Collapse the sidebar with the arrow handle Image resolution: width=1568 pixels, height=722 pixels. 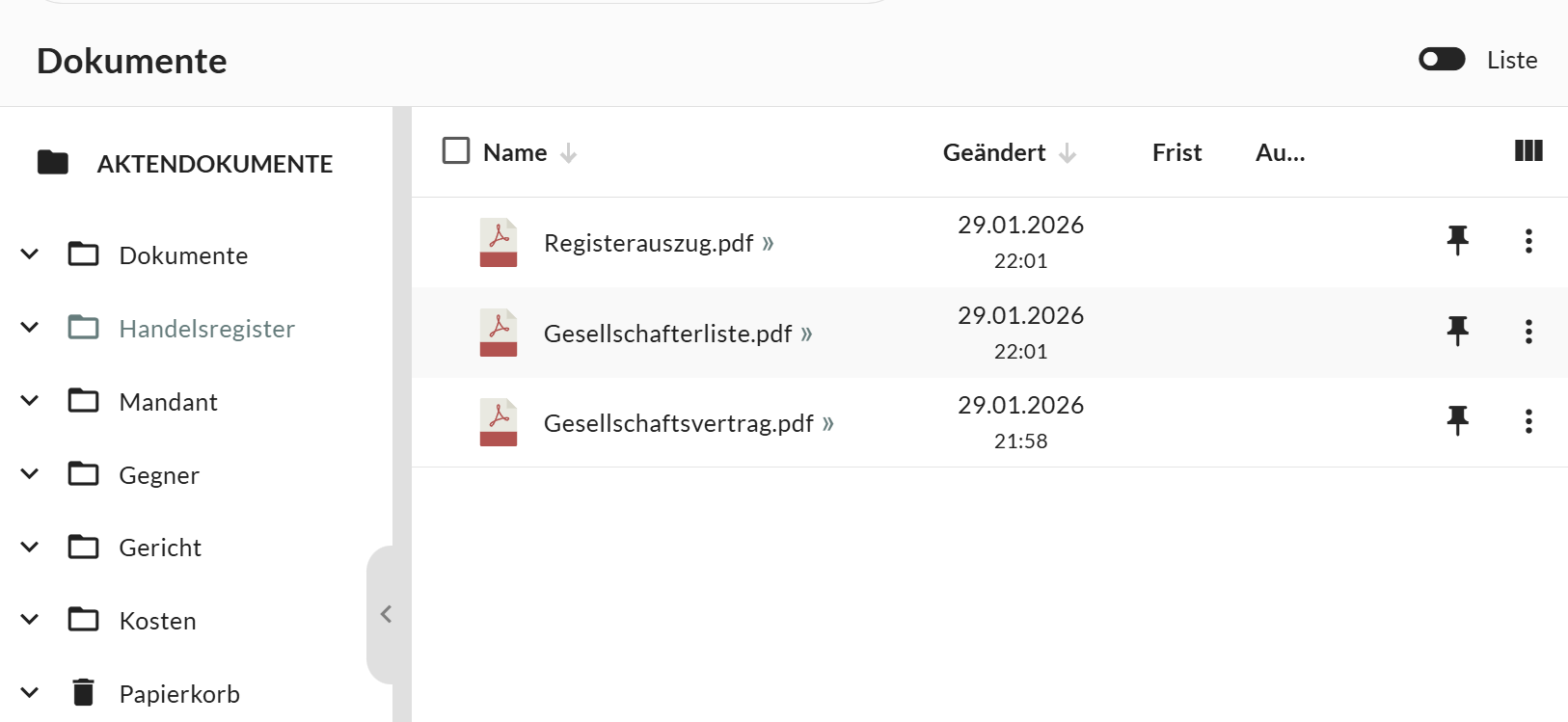pyautogui.click(x=386, y=614)
